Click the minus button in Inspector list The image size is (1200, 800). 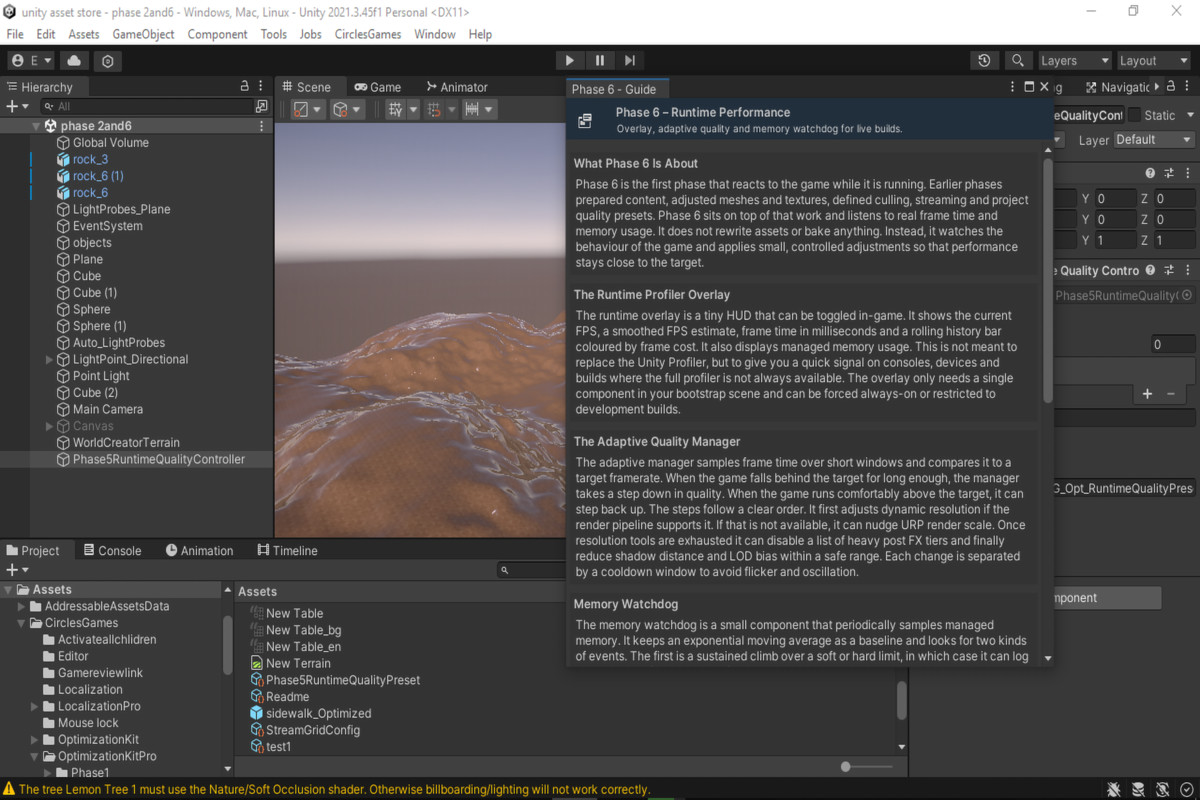[x=1171, y=394]
